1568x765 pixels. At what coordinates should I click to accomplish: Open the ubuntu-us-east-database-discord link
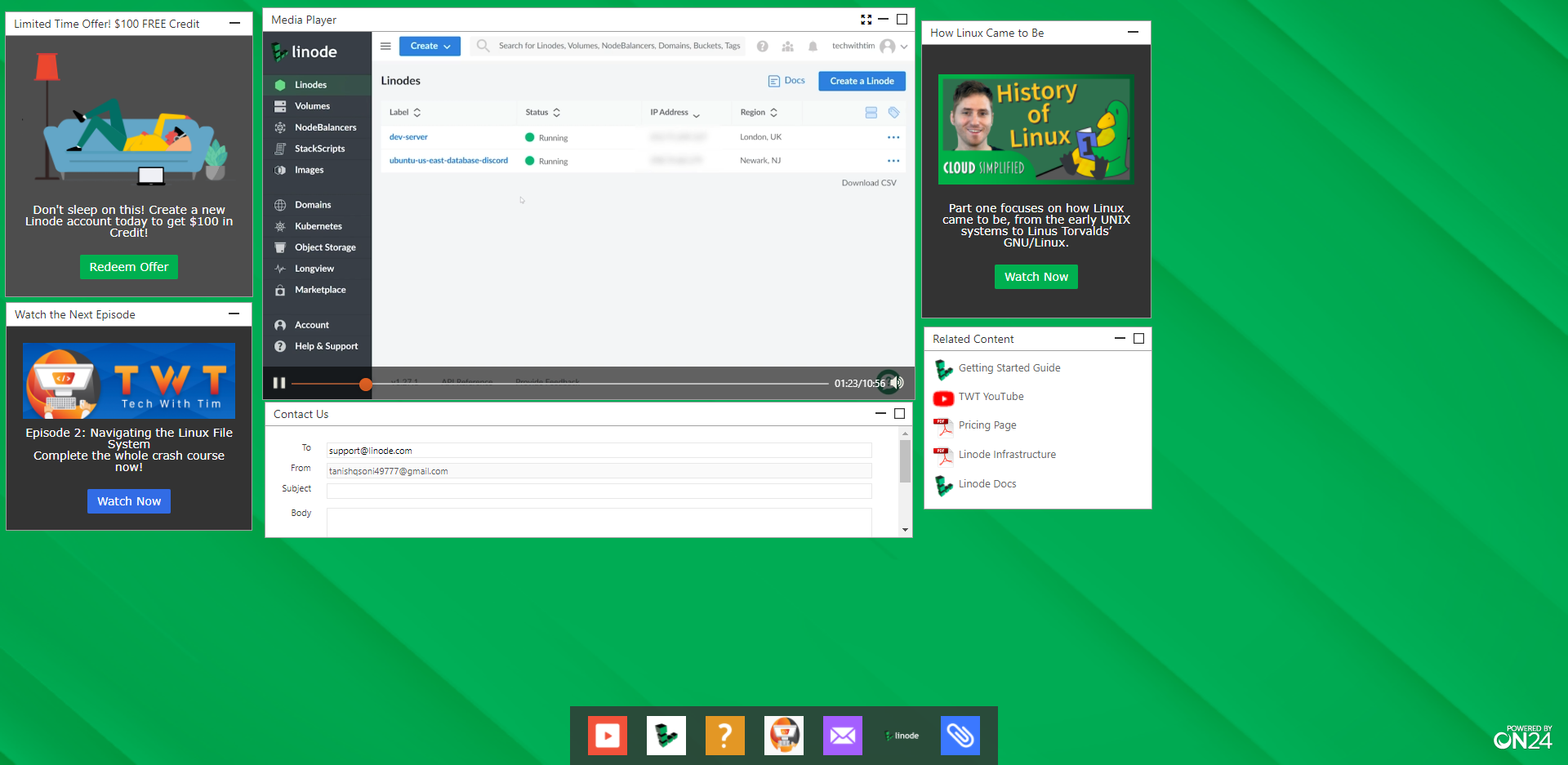(448, 161)
